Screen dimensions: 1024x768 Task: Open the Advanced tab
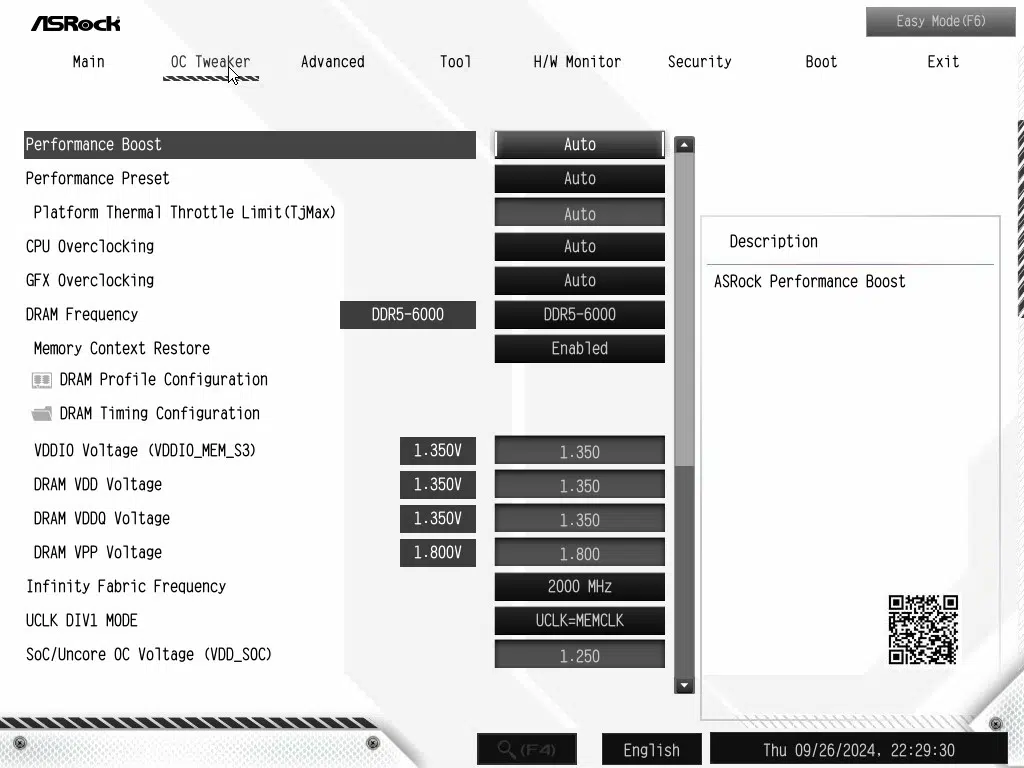332,62
